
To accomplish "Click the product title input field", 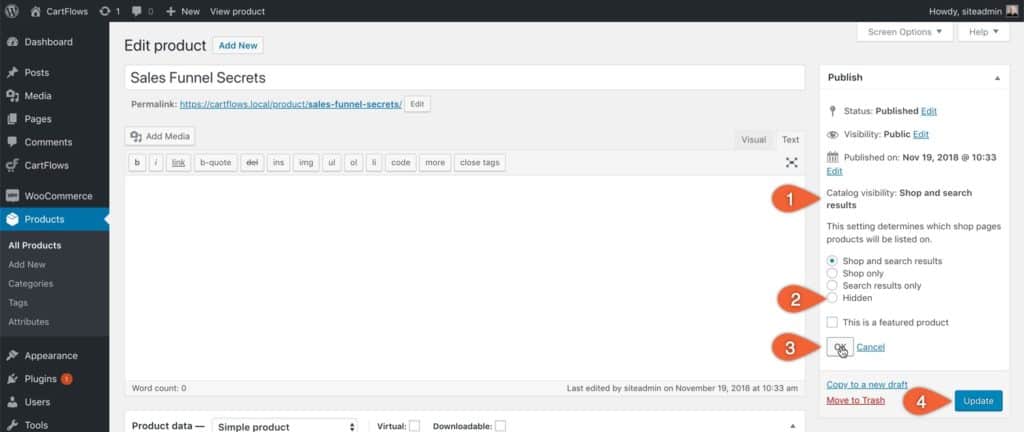I will pos(464,77).
